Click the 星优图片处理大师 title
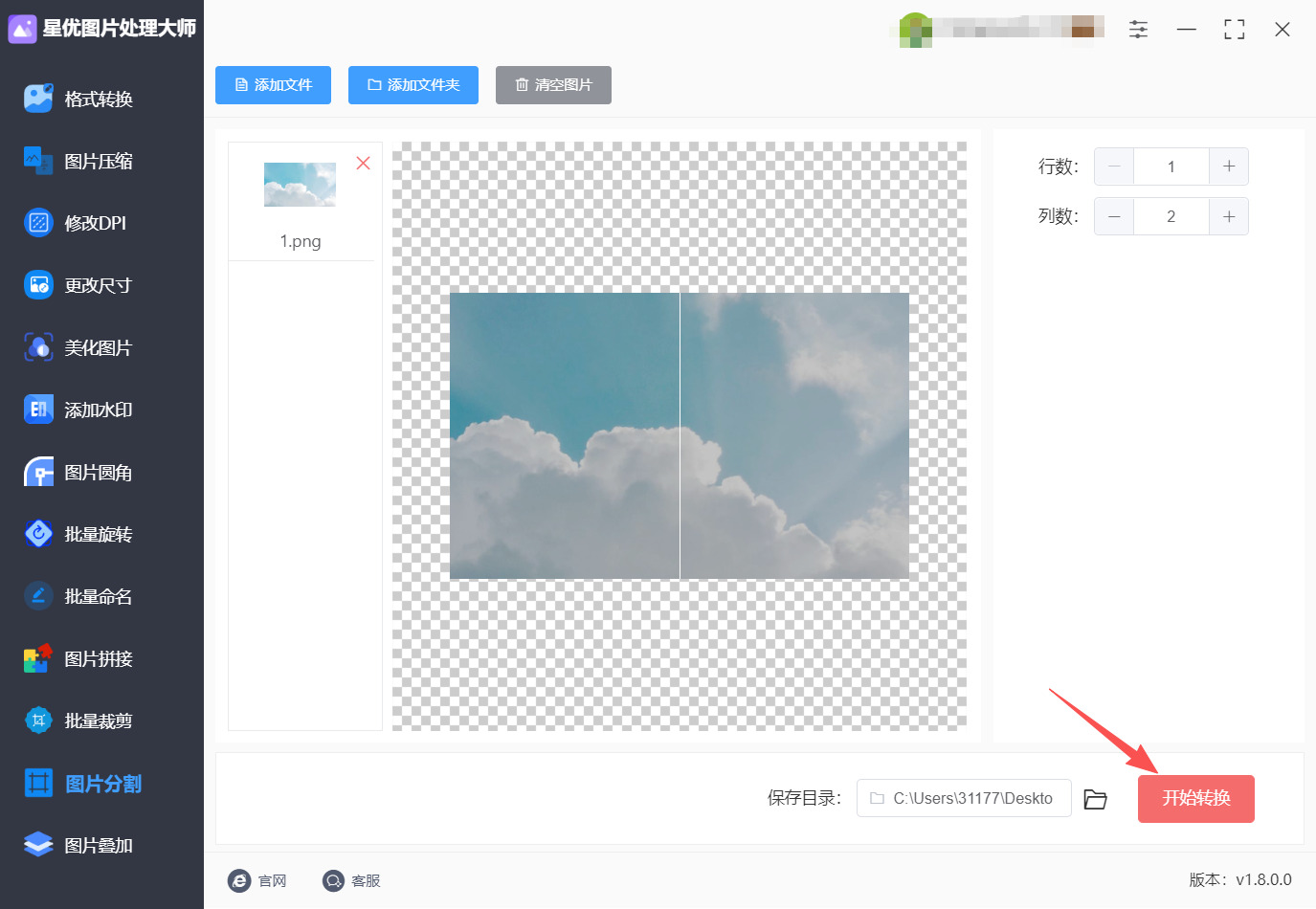The height and width of the screenshot is (909, 1316). 120,29
